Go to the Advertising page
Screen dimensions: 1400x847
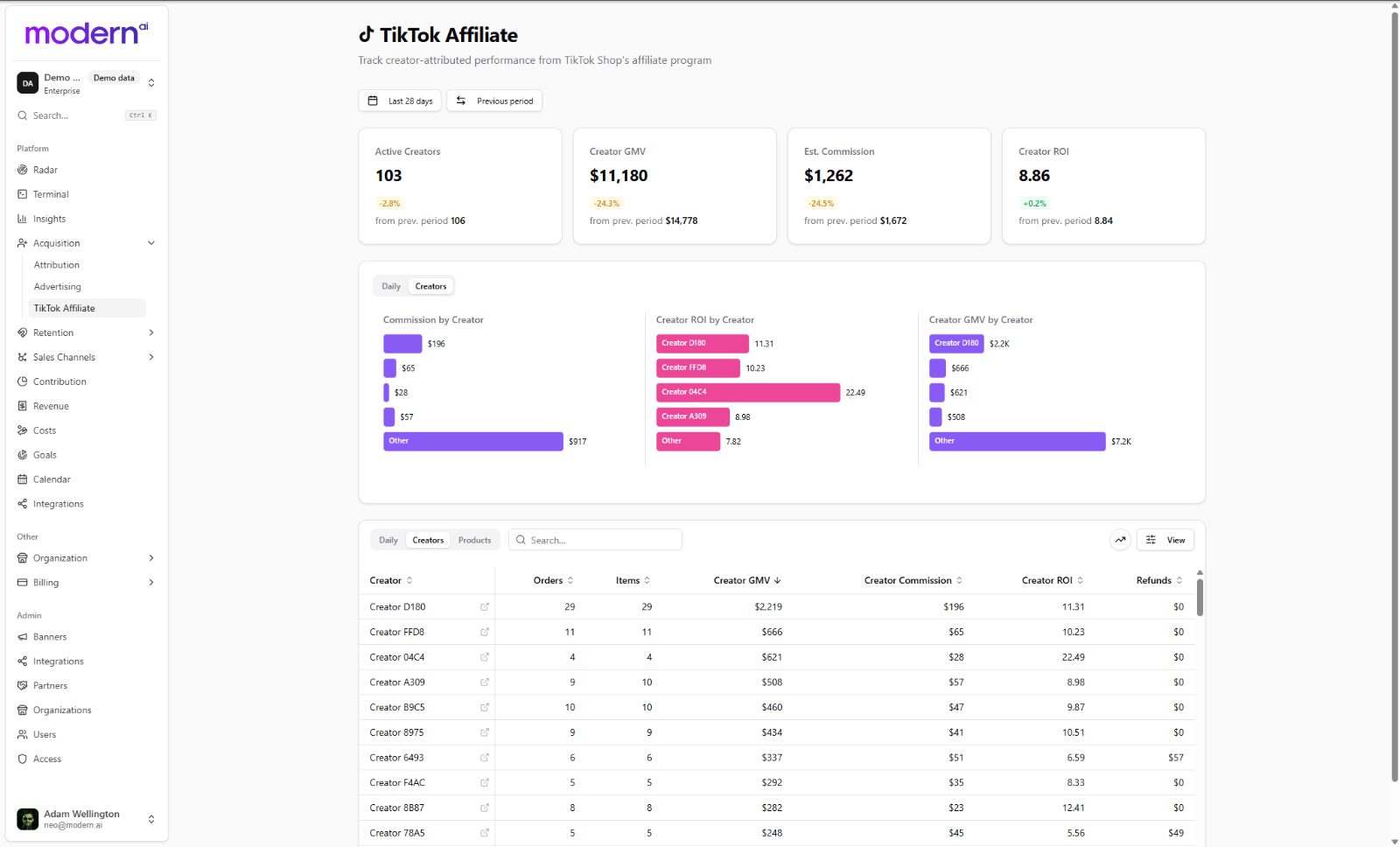click(58, 287)
